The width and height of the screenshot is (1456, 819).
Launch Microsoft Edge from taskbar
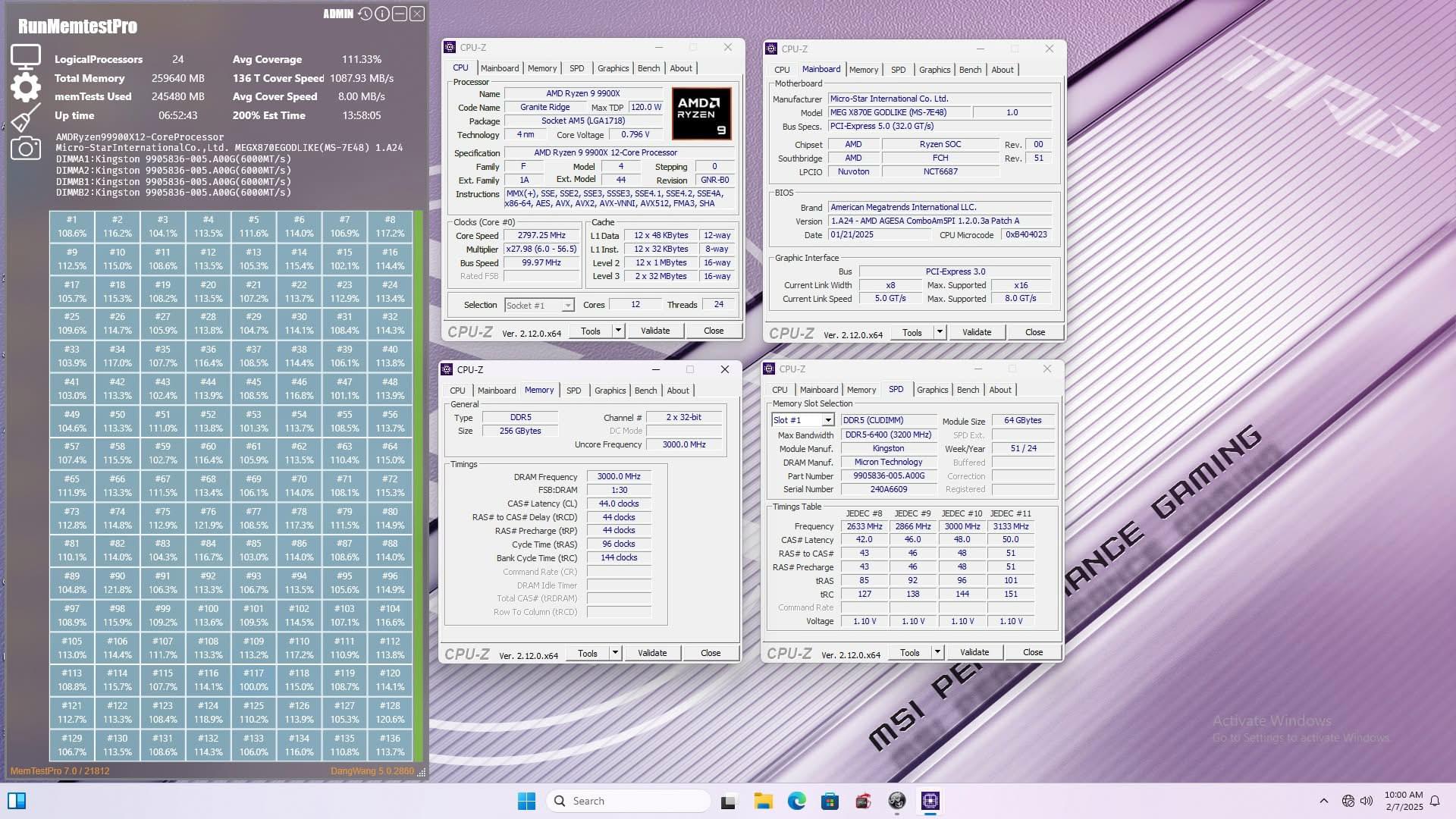(796, 801)
